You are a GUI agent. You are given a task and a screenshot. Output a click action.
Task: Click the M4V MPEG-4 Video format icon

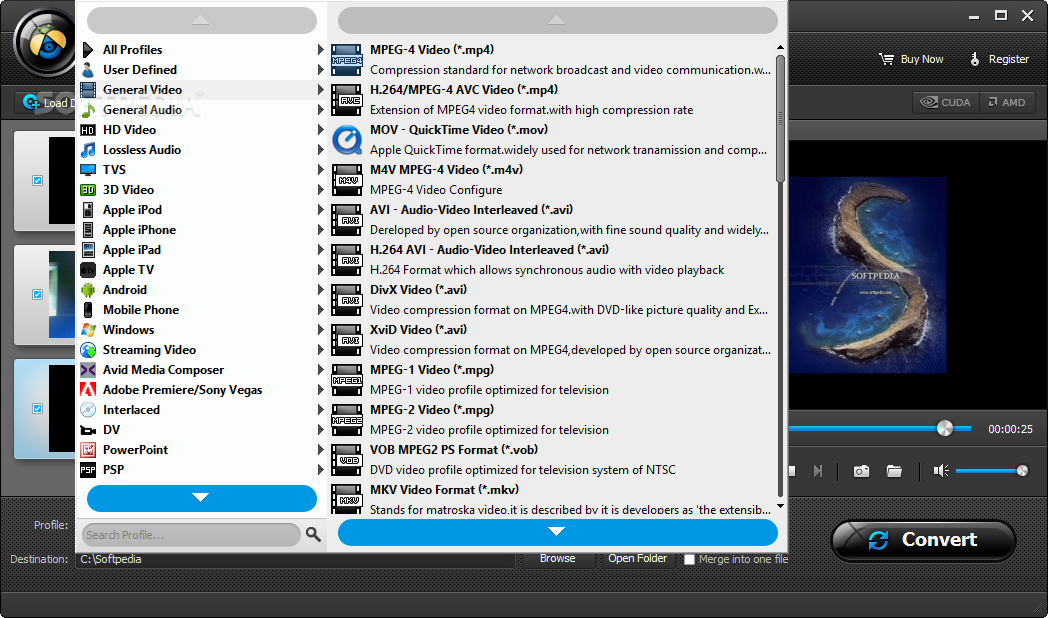(346, 180)
